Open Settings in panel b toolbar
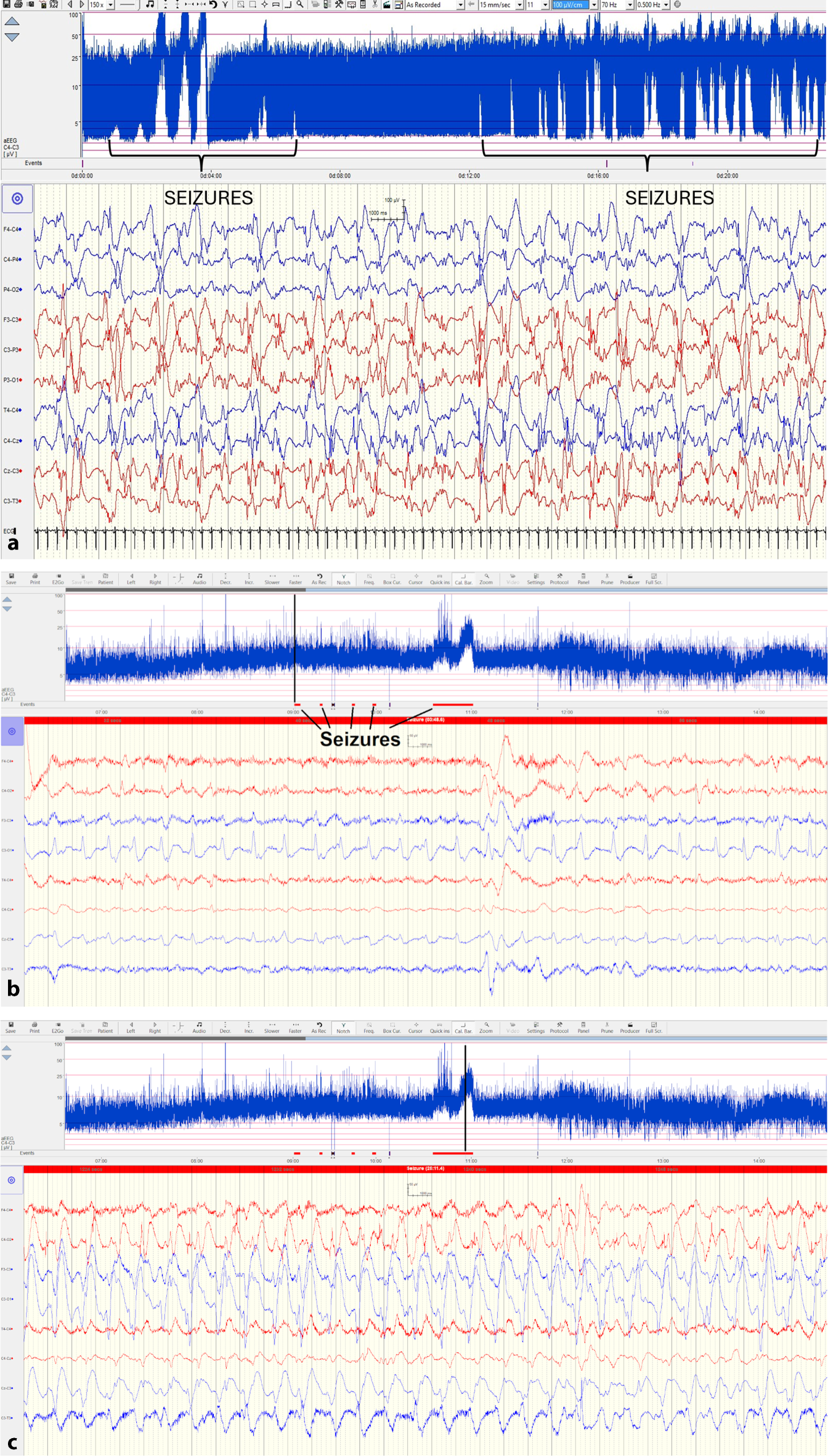 (x=536, y=579)
